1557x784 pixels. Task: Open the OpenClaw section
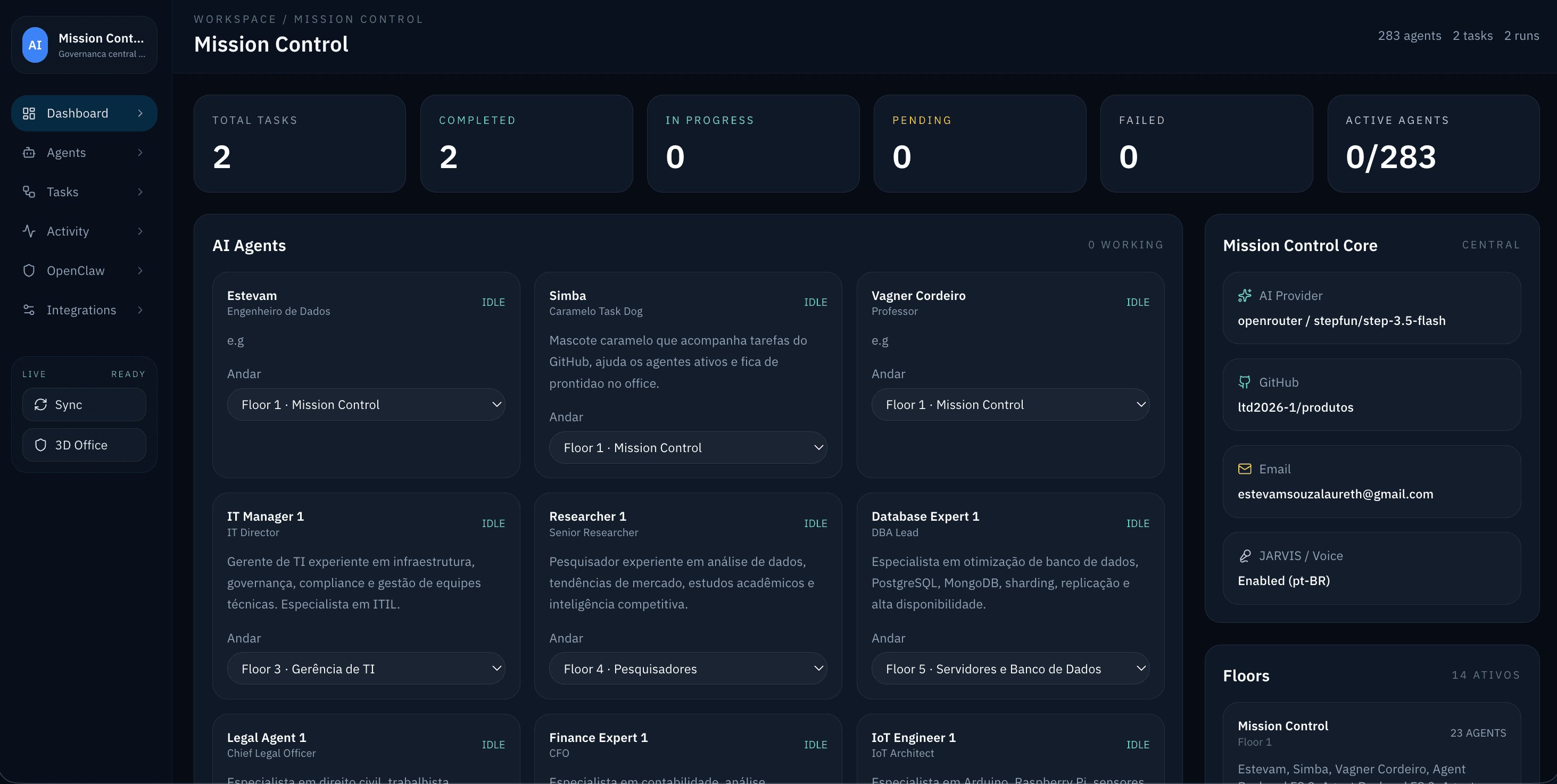84,270
